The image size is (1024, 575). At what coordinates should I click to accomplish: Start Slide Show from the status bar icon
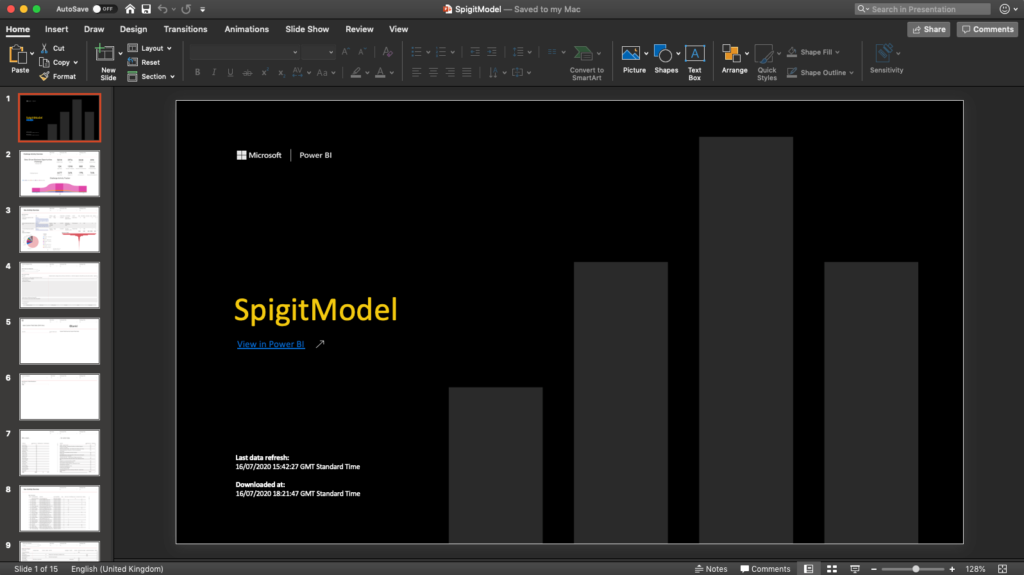point(855,569)
